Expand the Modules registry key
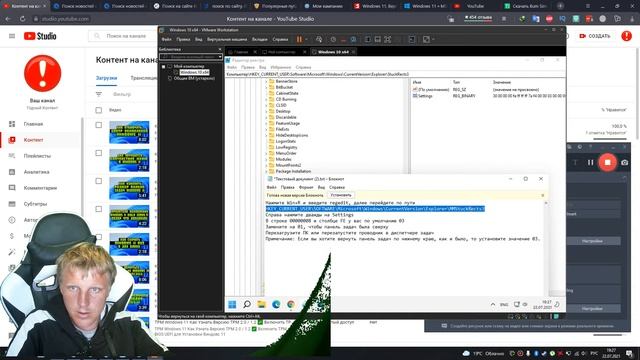This screenshot has width=640, height=360. [266, 159]
